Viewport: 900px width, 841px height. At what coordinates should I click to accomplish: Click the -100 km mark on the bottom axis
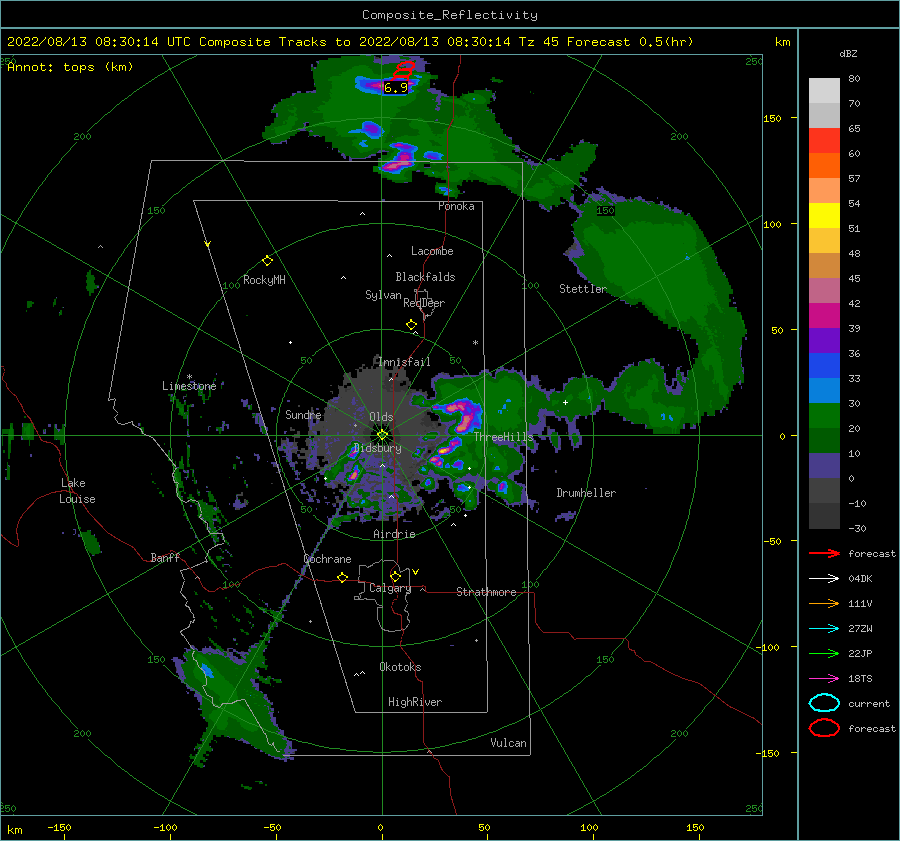pos(165,827)
